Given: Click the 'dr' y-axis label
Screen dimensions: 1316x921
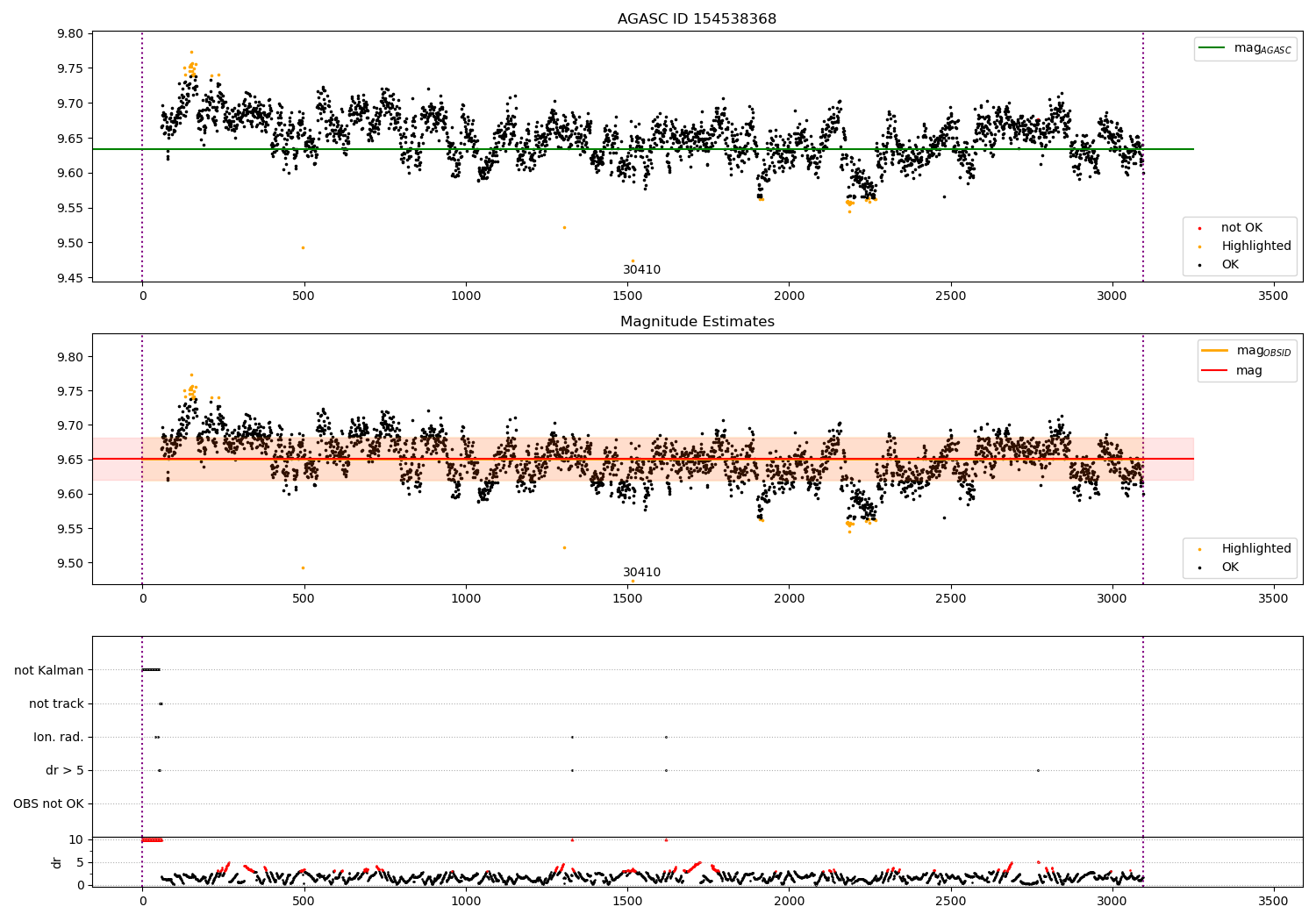Looking at the screenshot, I should [x=57, y=862].
